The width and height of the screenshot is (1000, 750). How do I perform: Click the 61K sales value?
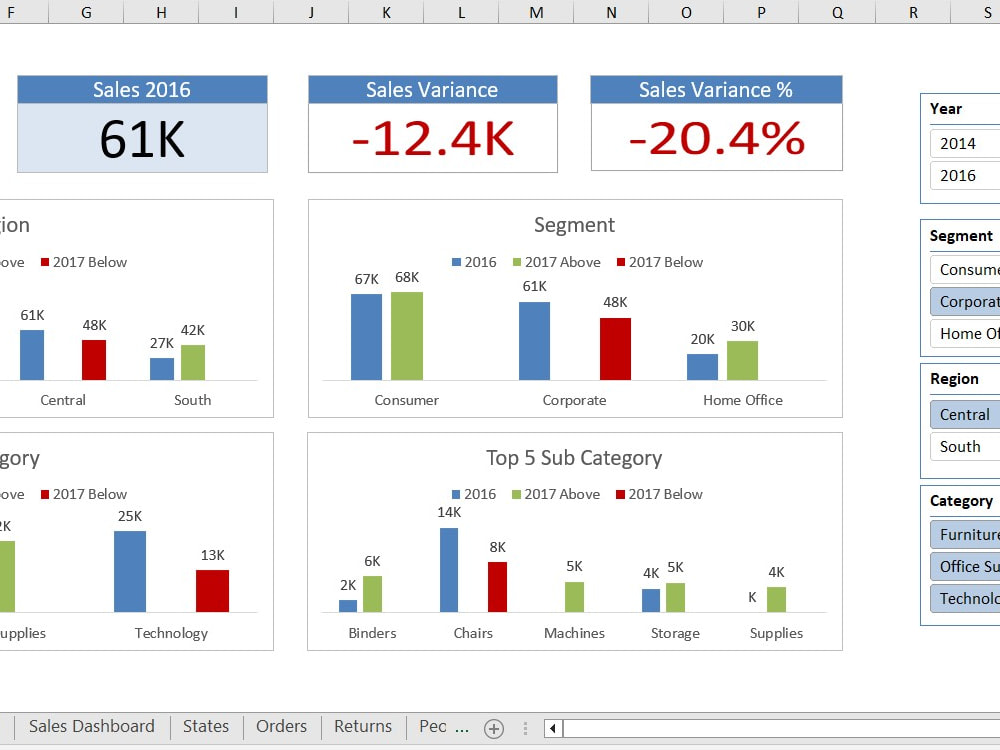pyautogui.click(x=142, y=139)
